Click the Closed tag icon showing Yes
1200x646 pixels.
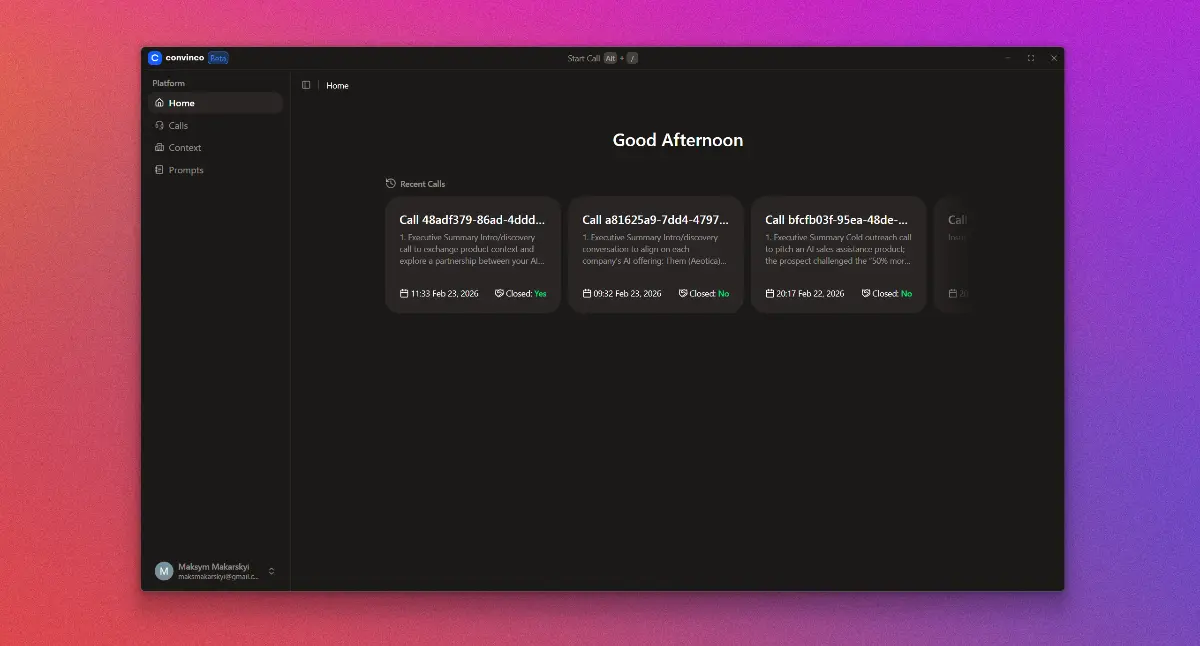tap(499, 293)
